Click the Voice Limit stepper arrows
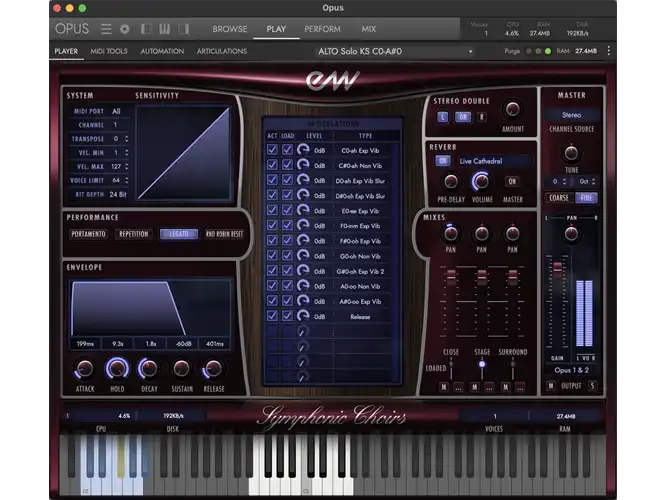 pyautogui.click(x=126, y=180)
